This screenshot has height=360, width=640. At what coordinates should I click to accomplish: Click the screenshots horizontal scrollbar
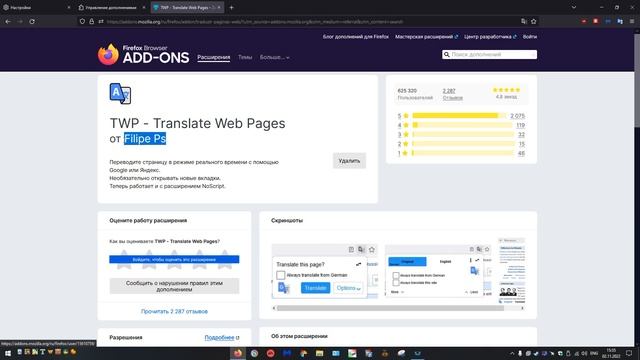pyautogui.click(x=390, y=308)
